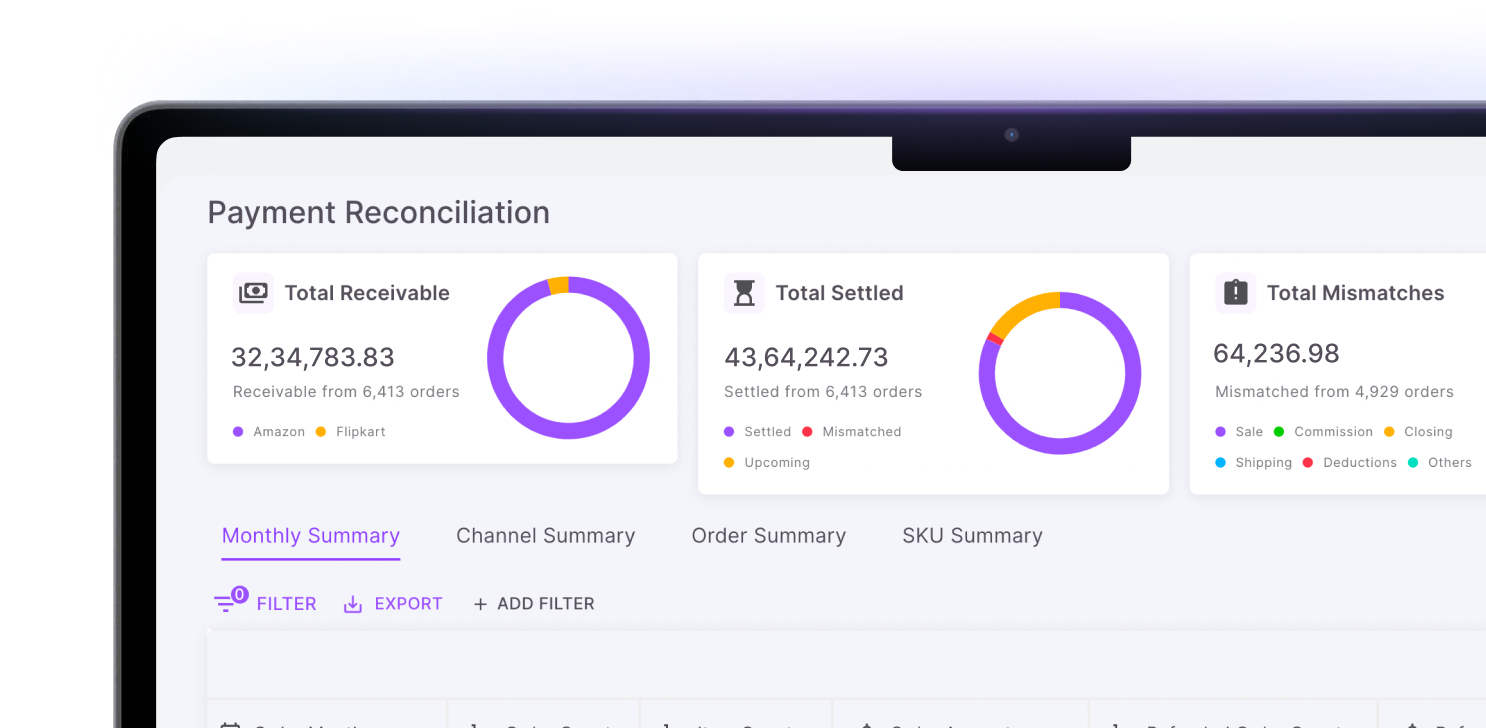This screenshot has height=728, width=1486.
Task: Click the hourglass icon beside Total Settled
Action: [744, 293]
